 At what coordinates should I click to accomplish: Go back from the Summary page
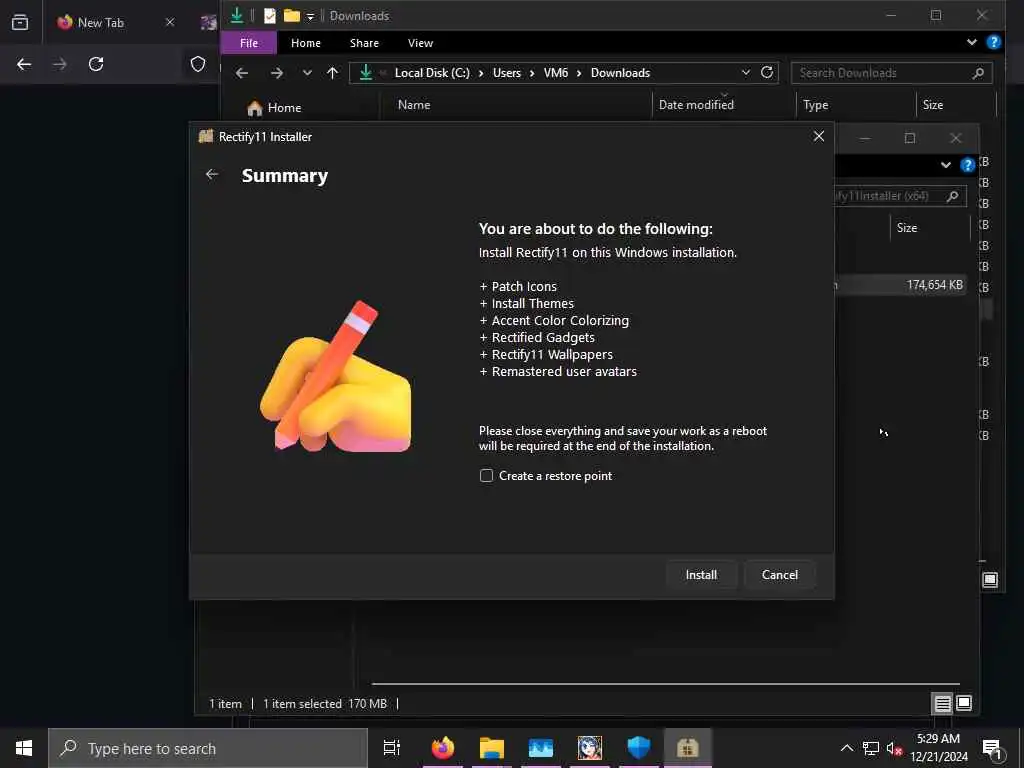(x=212, y=174)
